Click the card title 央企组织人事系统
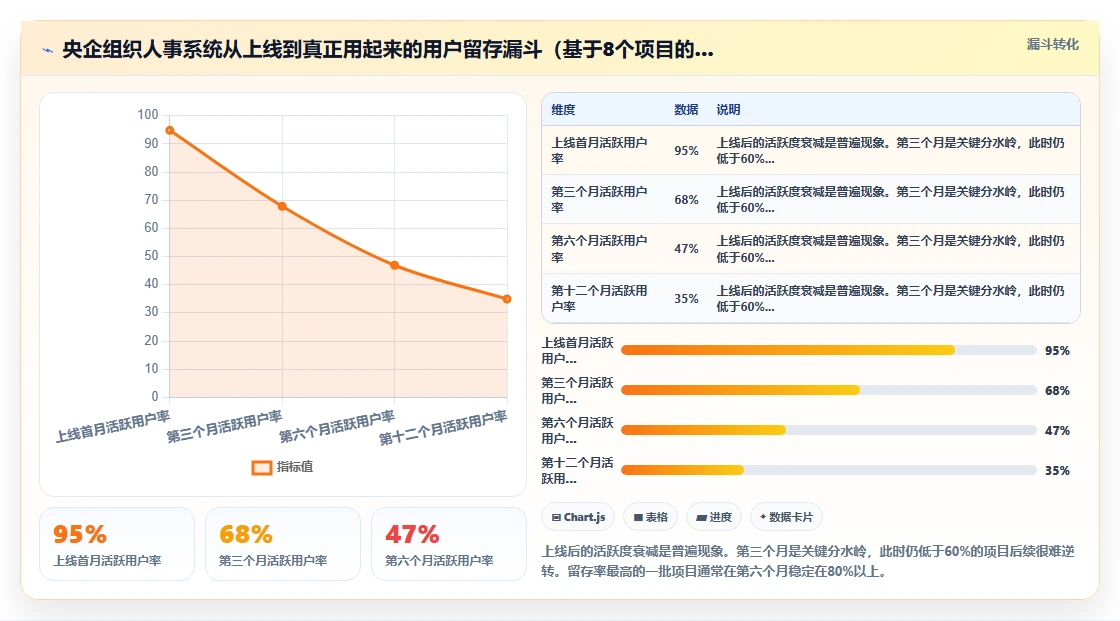Viewport: 1120px width, 621px height. coord(388,49)
